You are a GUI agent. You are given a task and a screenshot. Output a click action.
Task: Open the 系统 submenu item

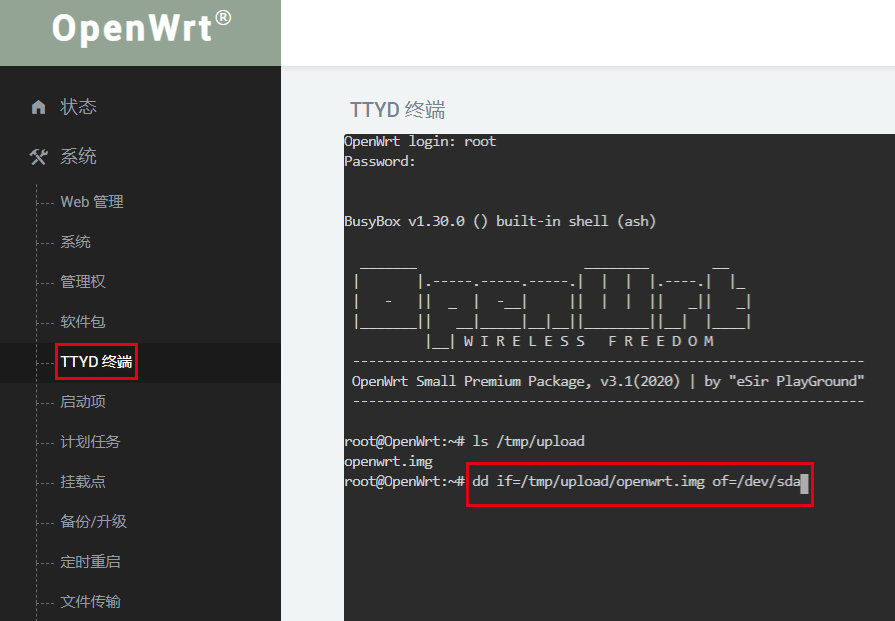(76, 242)
